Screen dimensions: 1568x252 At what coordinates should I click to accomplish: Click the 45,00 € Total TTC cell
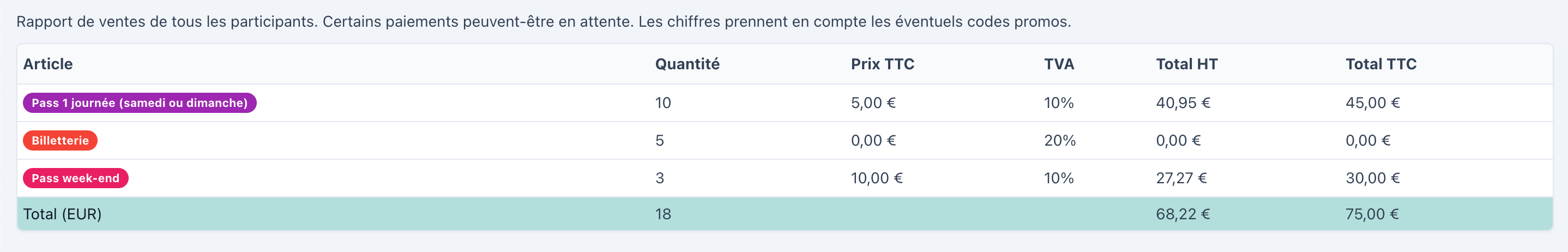[x=1372, y=103]
